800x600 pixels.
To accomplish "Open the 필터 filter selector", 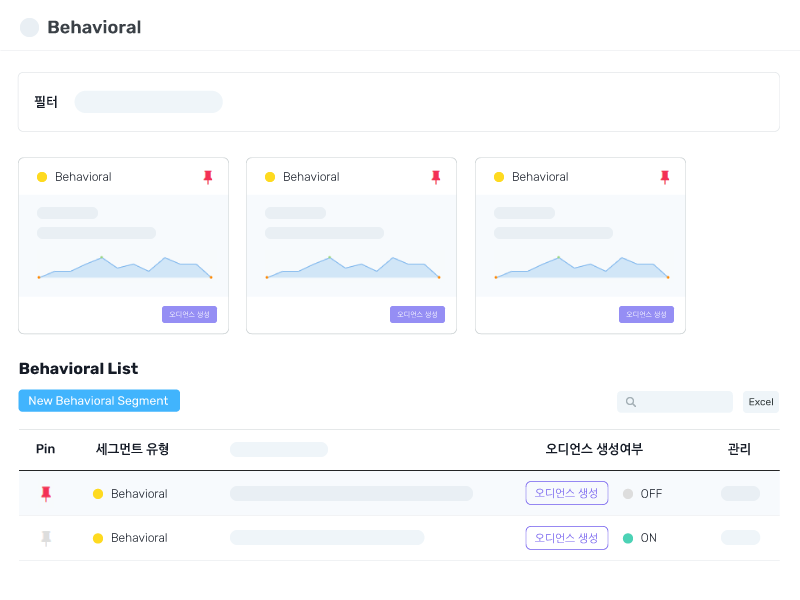I will click(148, 102).
